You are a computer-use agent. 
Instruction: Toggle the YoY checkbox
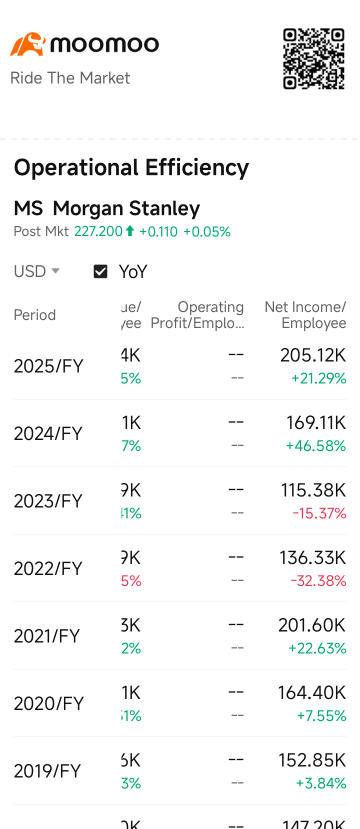pos(100,272)
